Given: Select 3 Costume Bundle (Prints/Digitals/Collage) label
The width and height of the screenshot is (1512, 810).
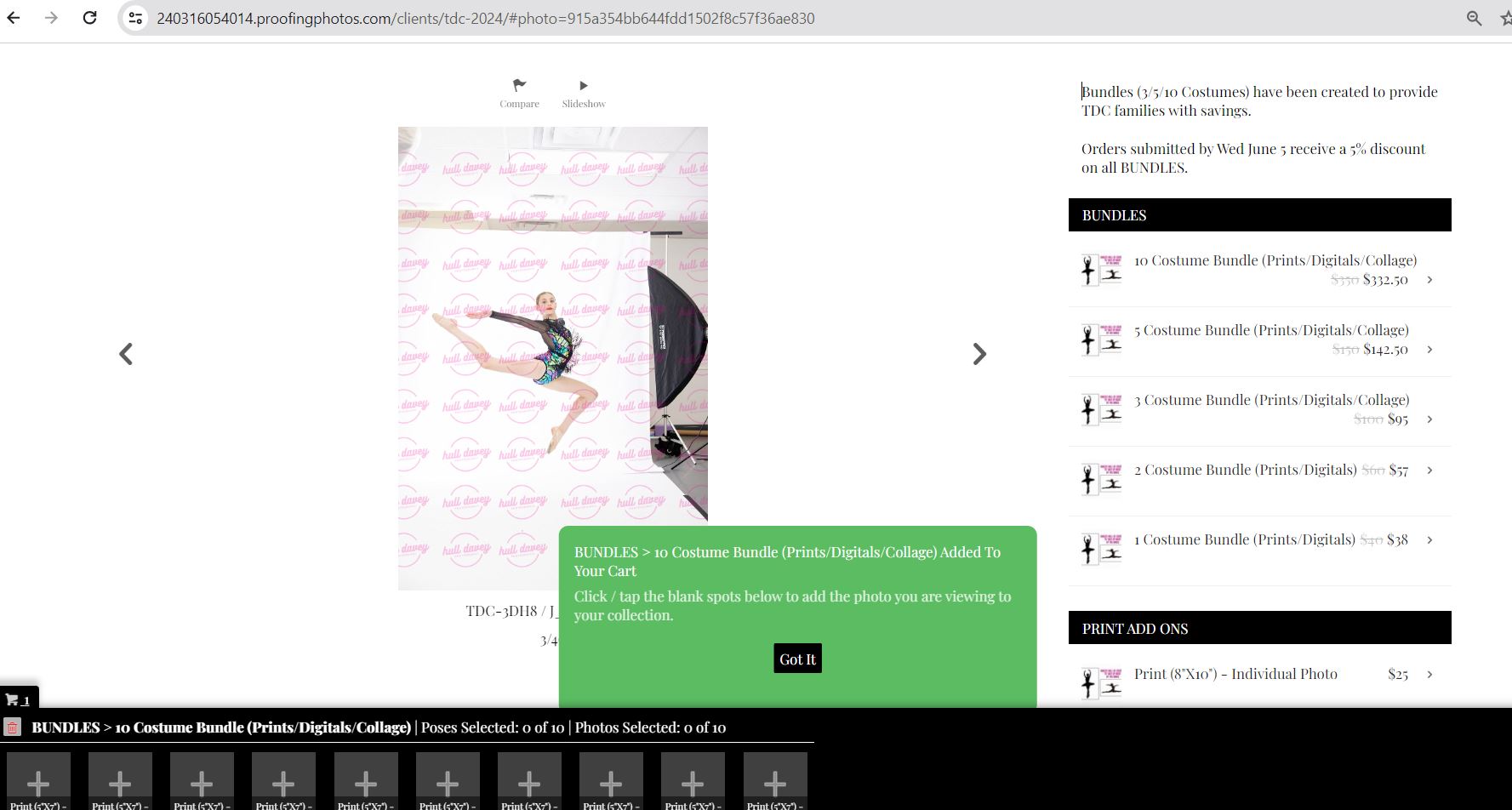Looking at the screenshot, I should point(1271,400).
